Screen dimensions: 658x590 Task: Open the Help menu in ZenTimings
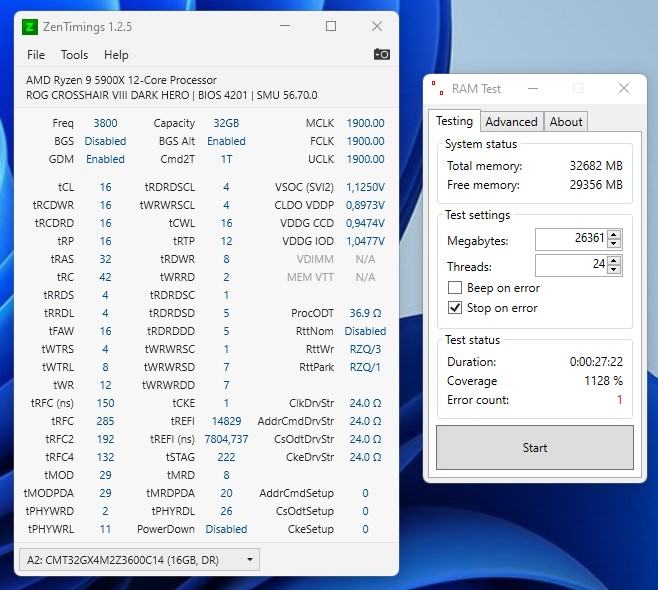click(x=116, y=55)
